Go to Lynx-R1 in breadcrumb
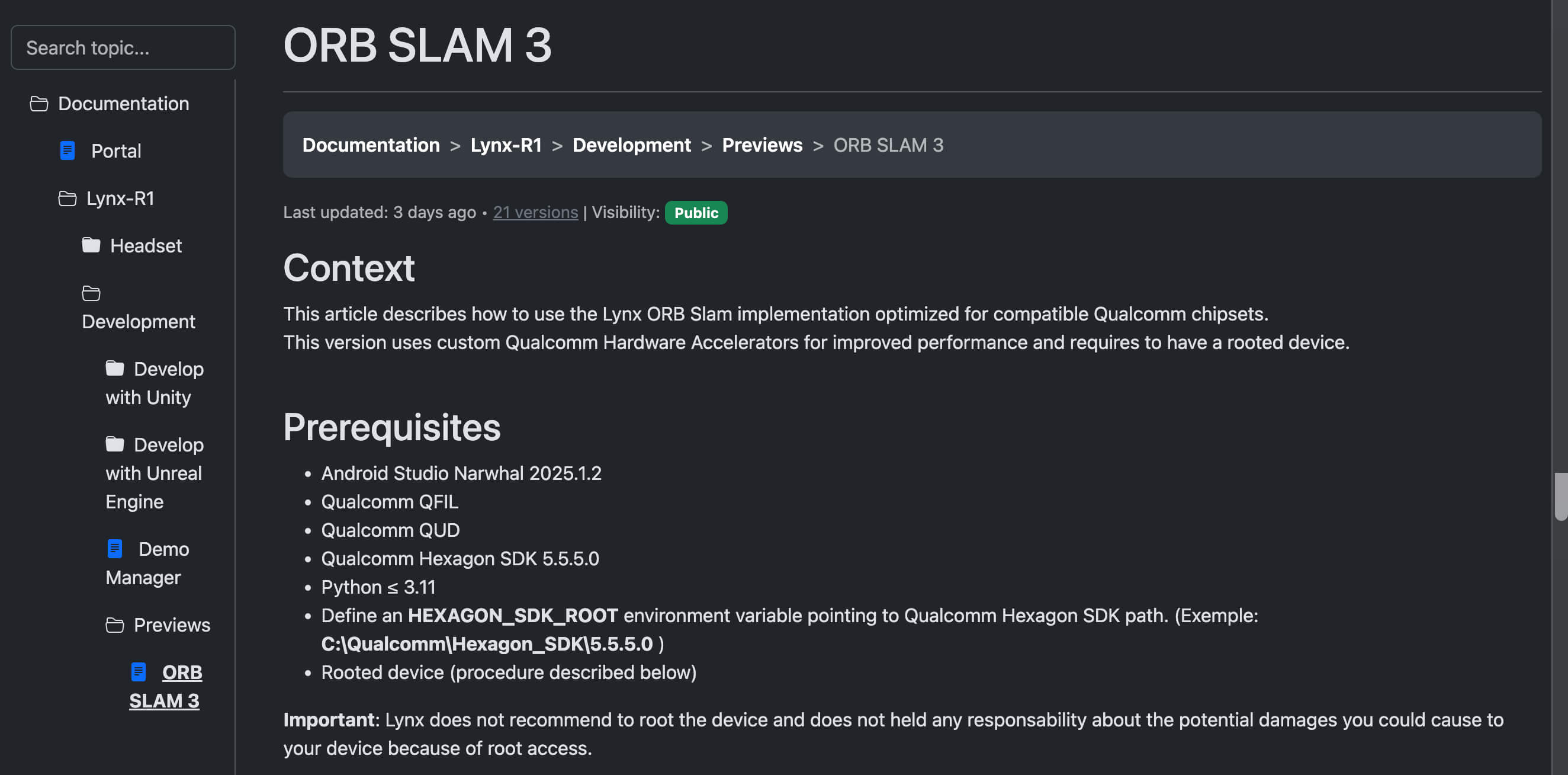Screen dimensions: 1568x775 coord(505,145)
